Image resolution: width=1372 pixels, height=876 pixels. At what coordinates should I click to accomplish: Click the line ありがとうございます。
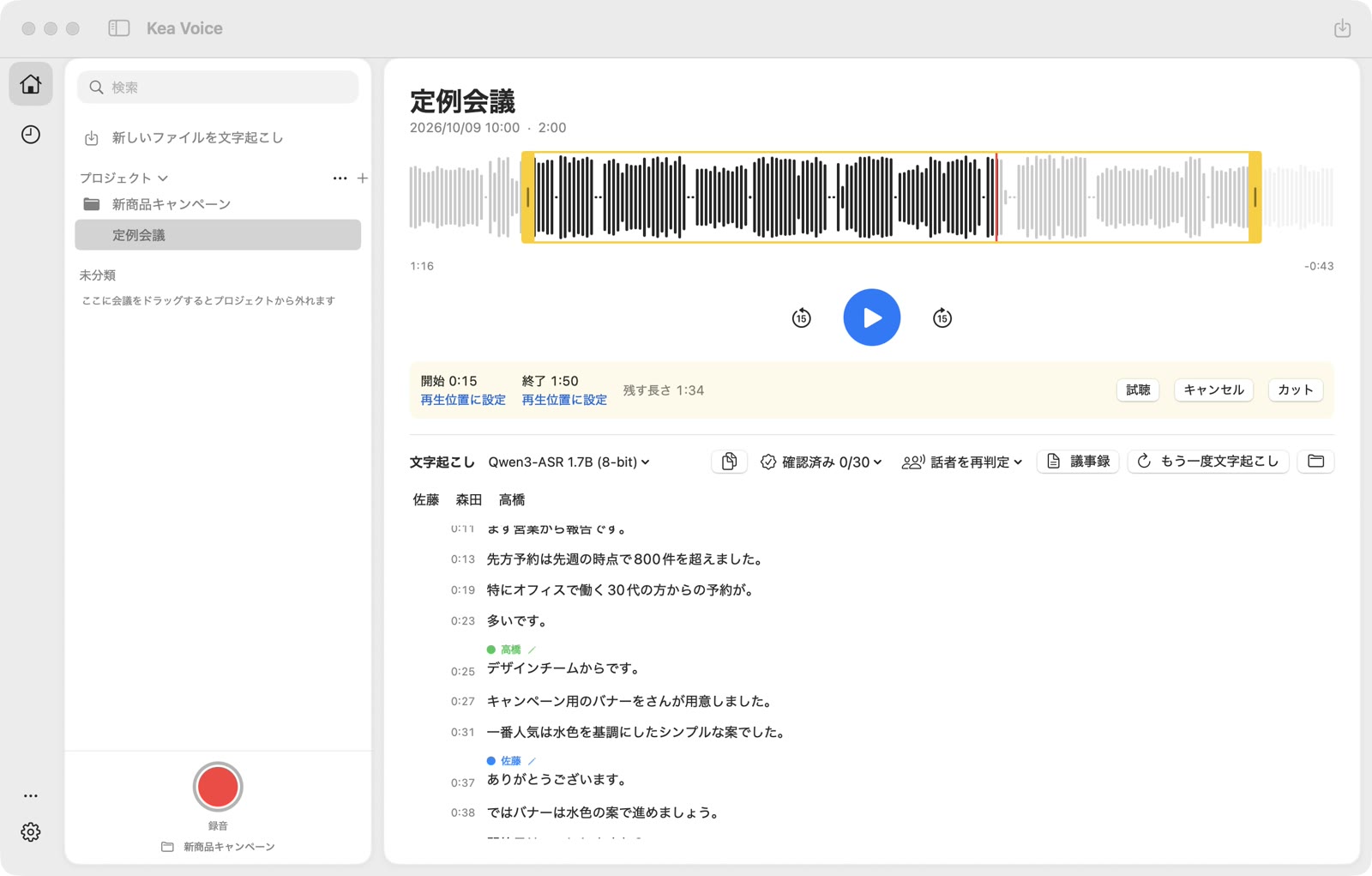tap(557, 780)
